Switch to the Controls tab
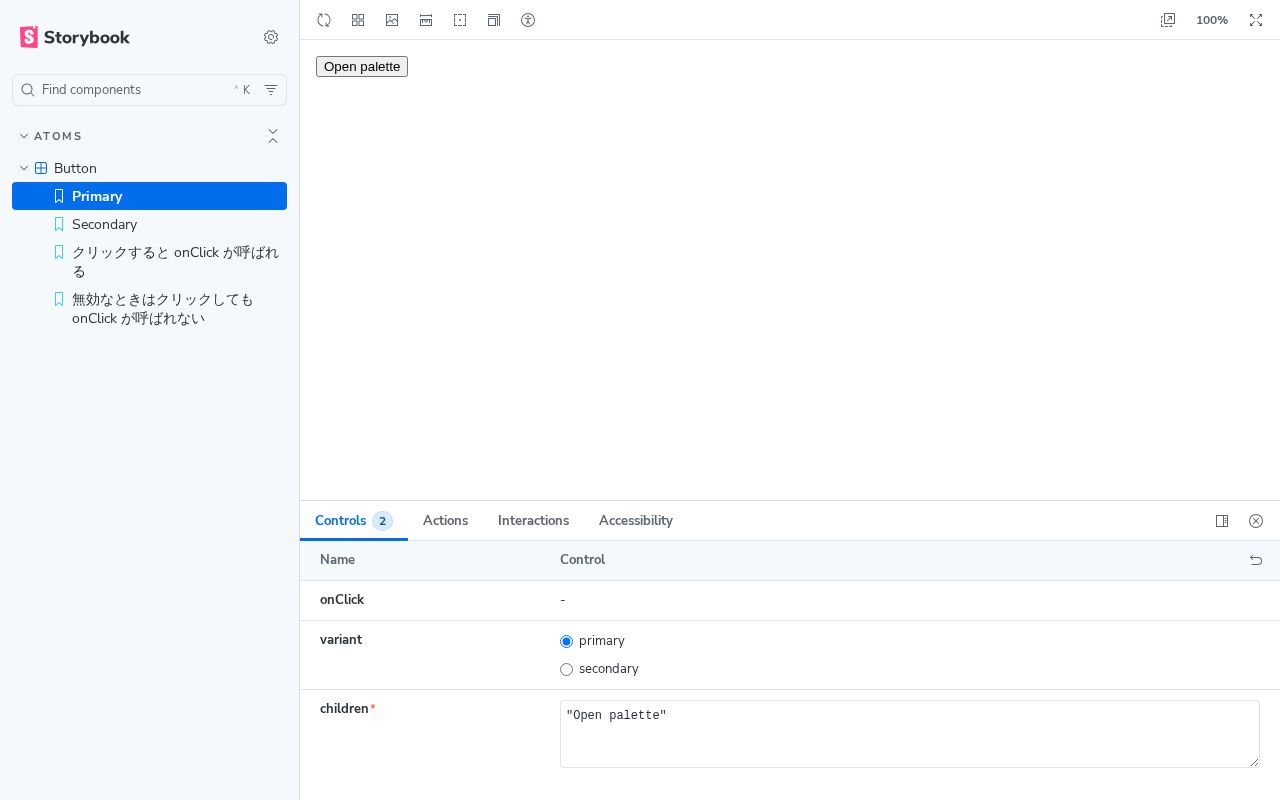1280x800 pixels. pos(354,520)
